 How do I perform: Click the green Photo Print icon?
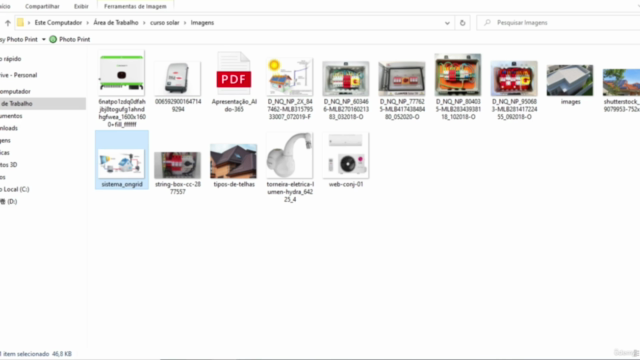53,40
